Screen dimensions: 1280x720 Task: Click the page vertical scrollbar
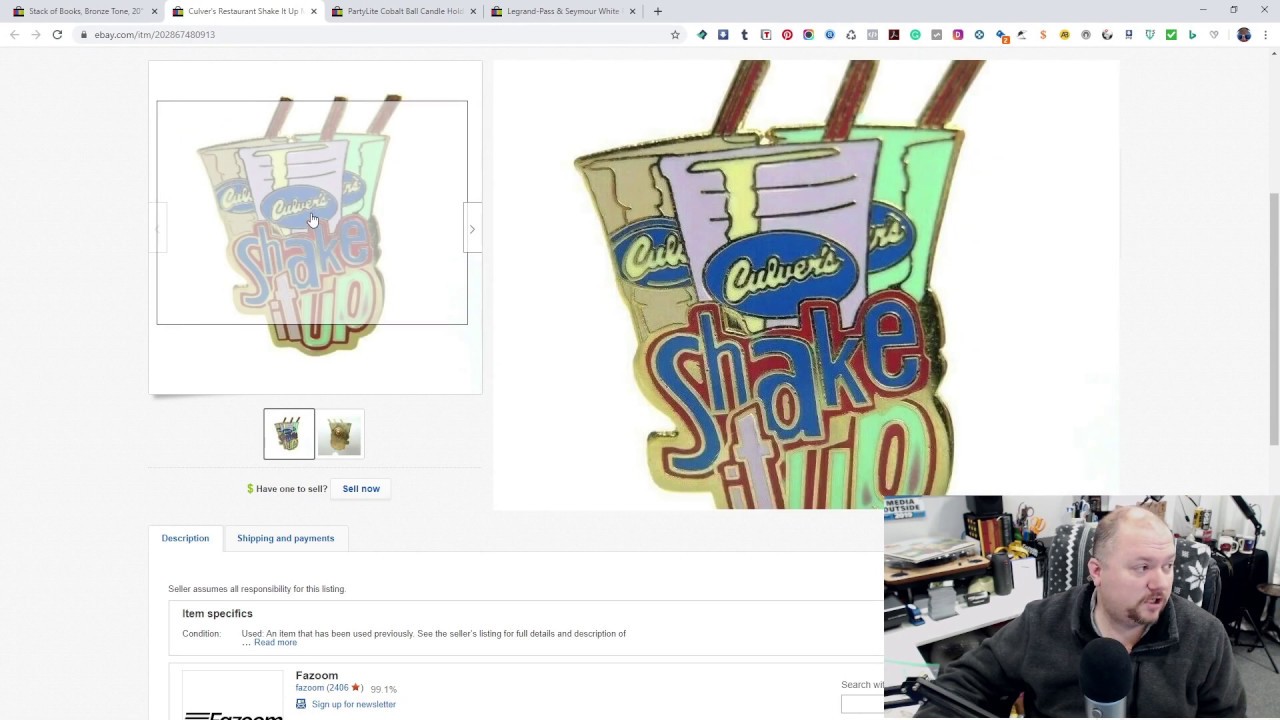[x=1273, y=320]
